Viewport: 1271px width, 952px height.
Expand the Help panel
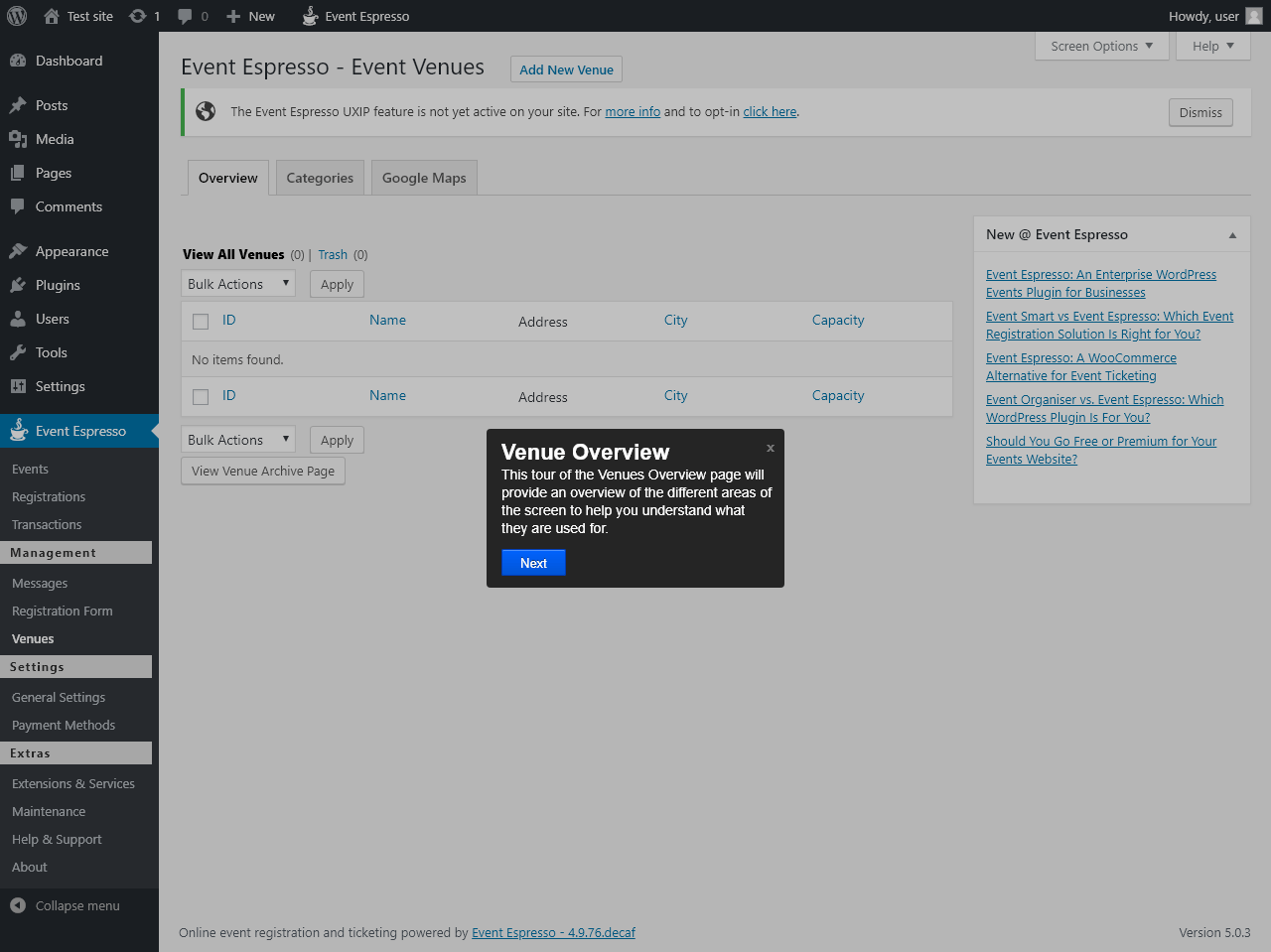pyautogui.click(x=1213, y=46)
